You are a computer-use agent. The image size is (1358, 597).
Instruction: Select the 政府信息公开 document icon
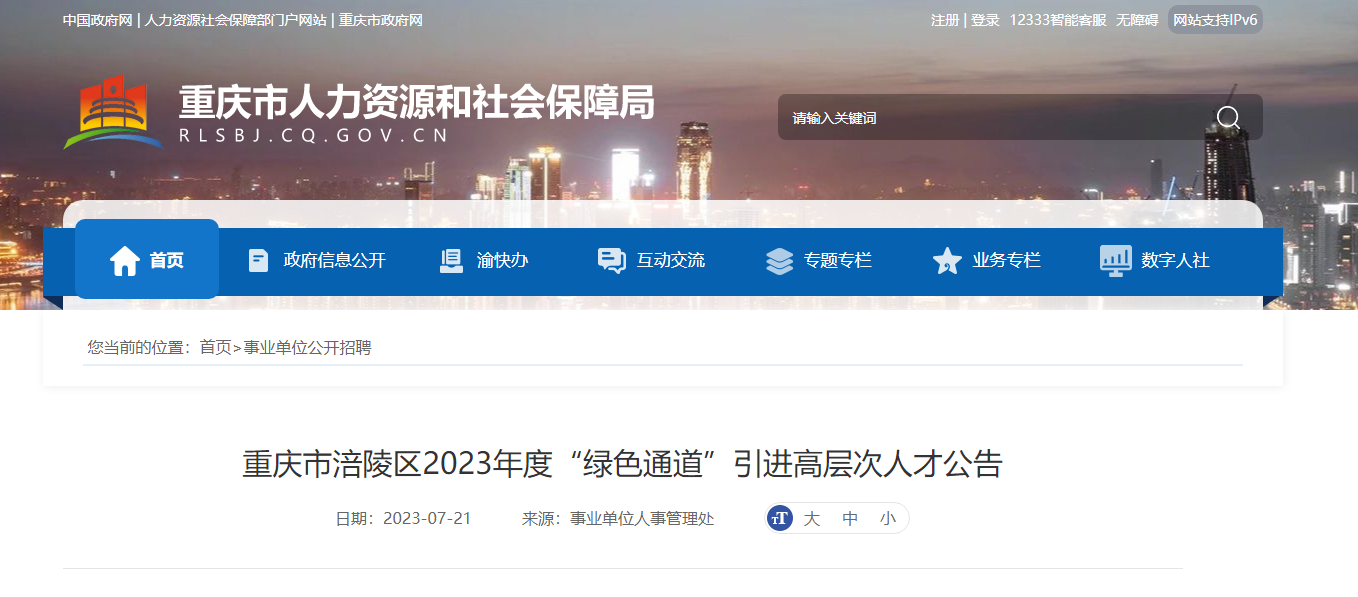point(258,260)
